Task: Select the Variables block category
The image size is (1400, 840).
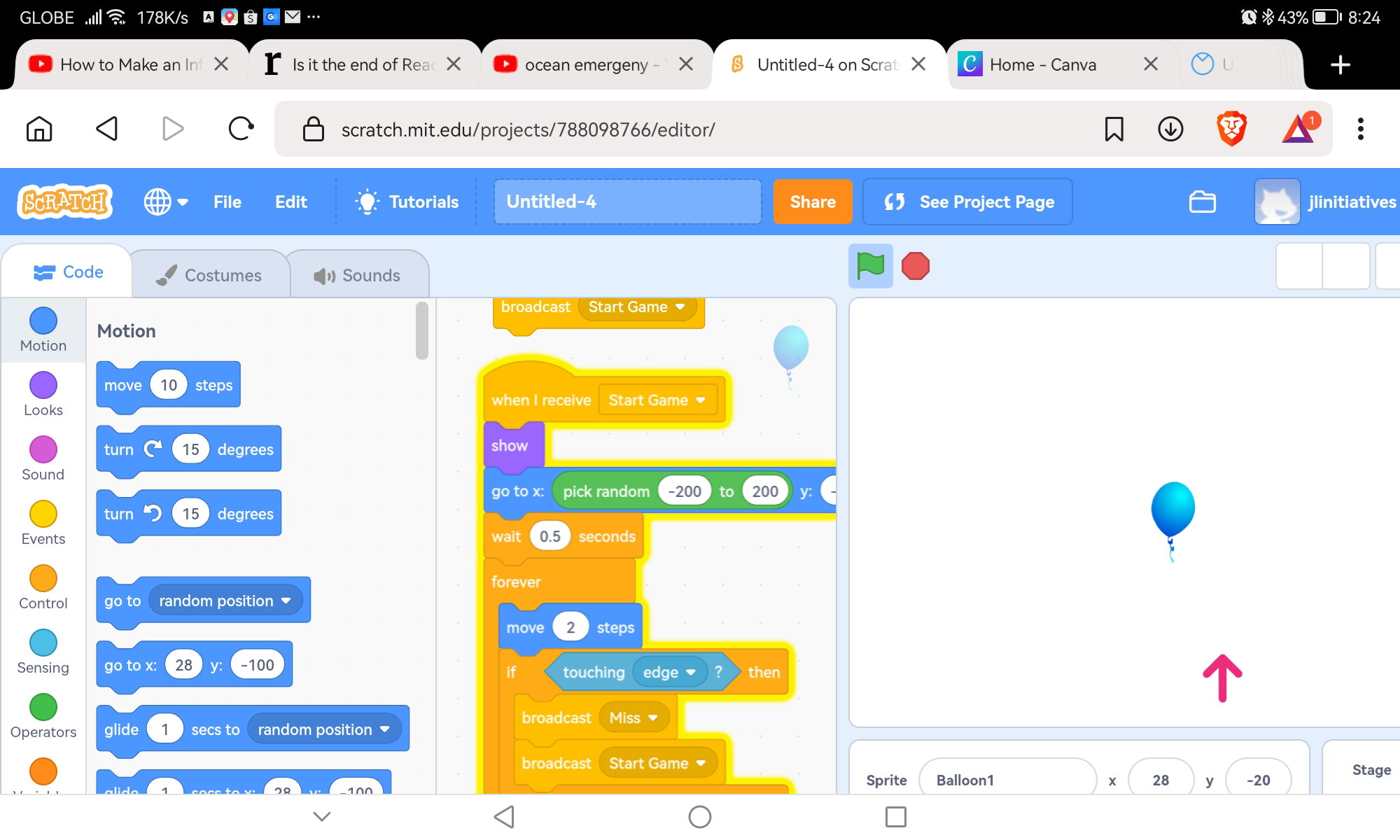Action: pos(43,774)
